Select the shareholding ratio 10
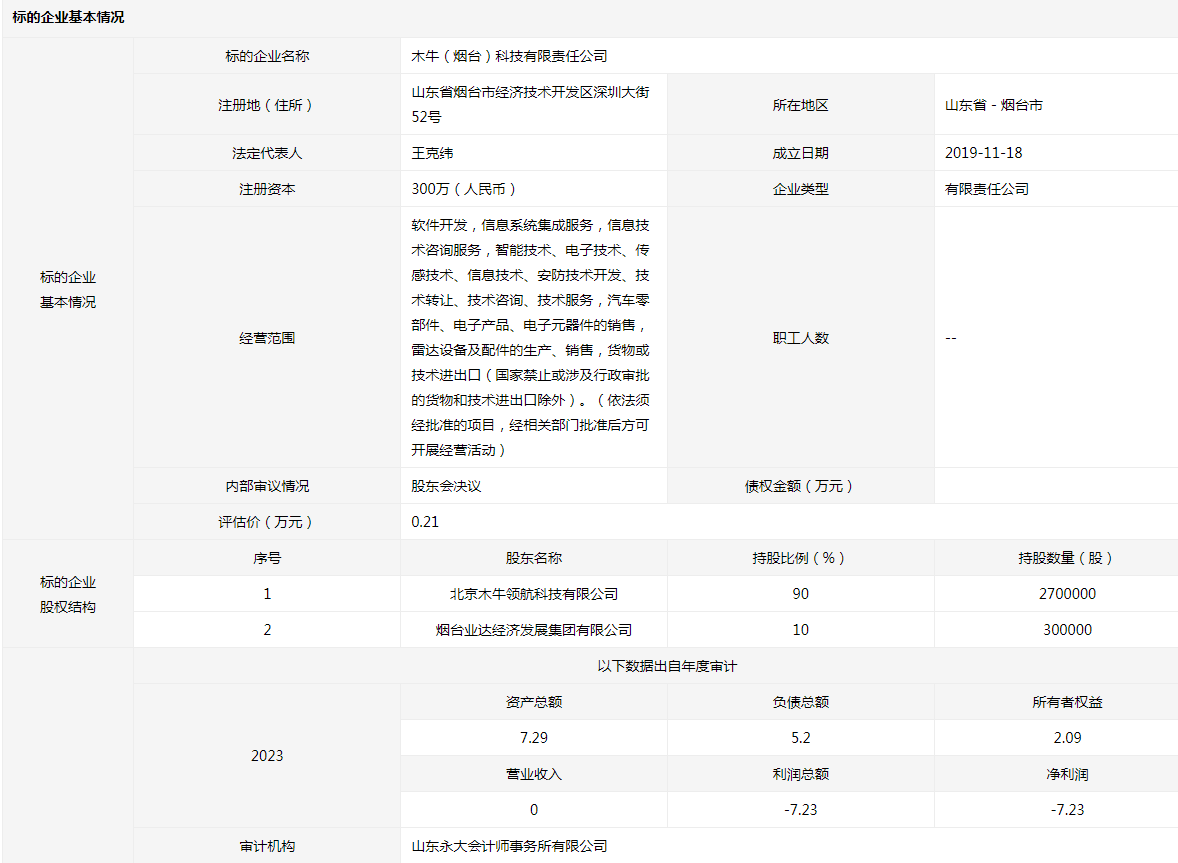Viewport: 1178px width, 863px height. tap(800, 631)
